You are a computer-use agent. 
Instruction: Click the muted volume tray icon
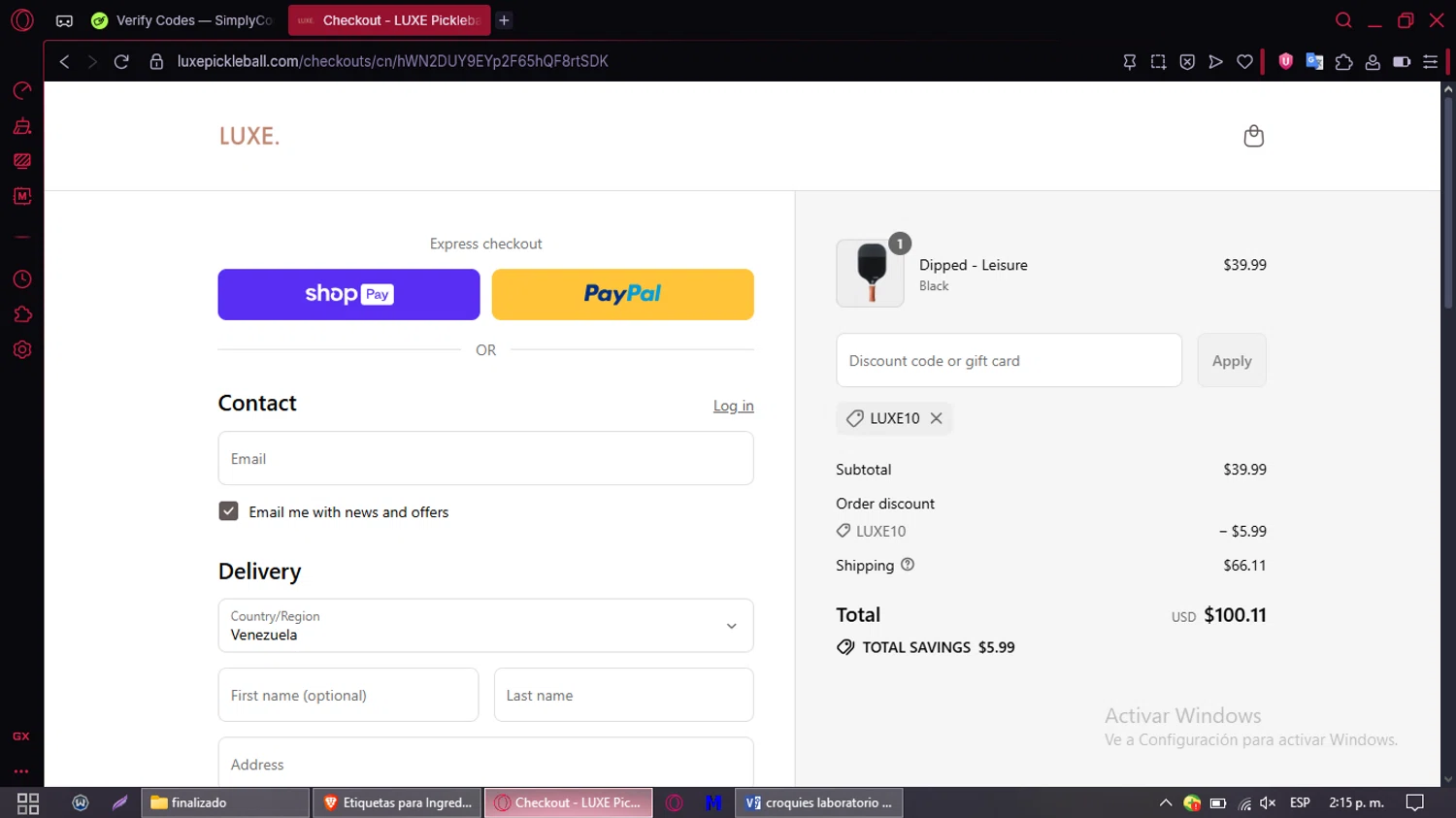(x=1268, y=802)
